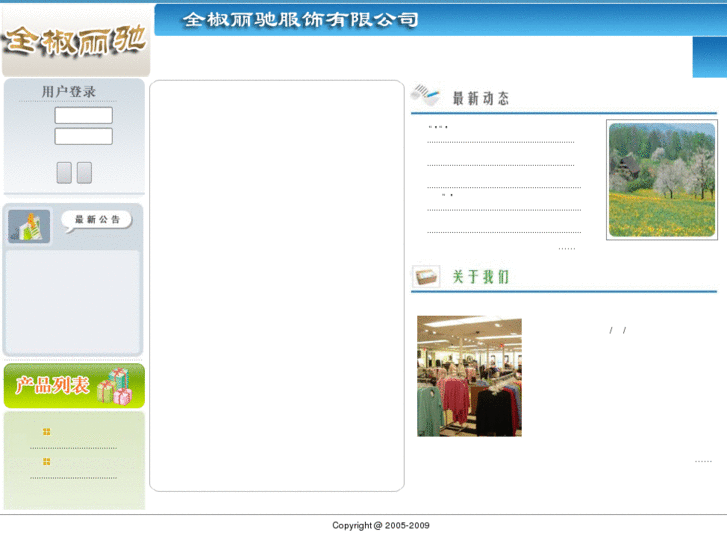This screenshot has height=545, width=727.
Task: Click the first yellow grid icon in product list
Action: pos(46,432)
